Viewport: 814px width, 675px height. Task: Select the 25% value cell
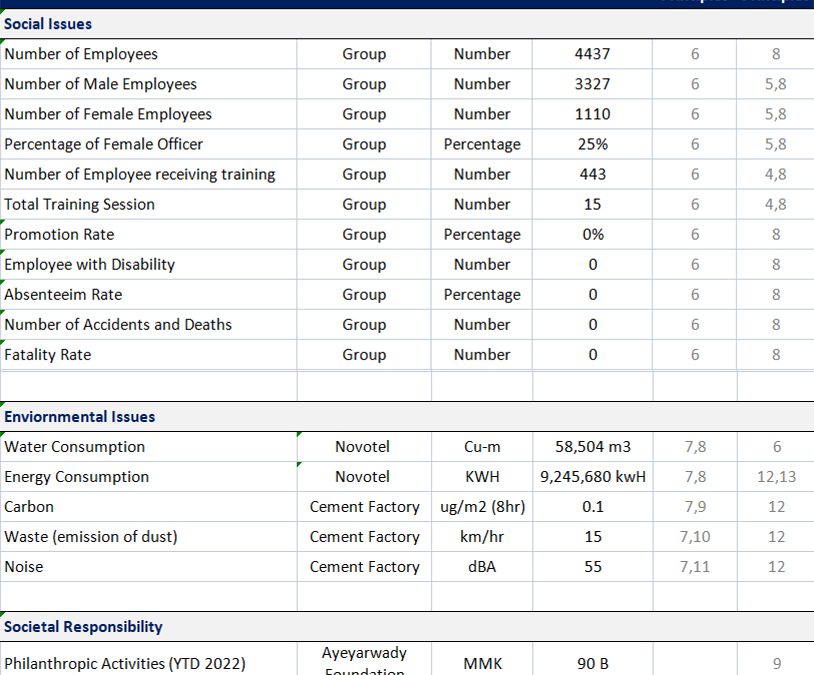point(592,144)
